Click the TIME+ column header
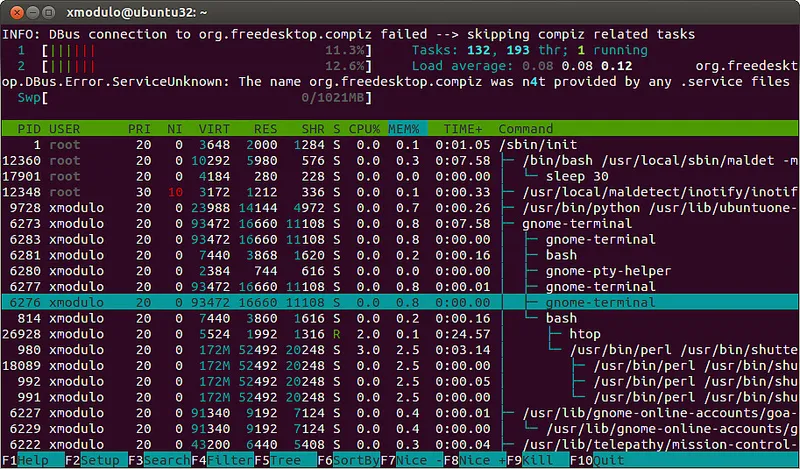 click(x=462, y=129)
